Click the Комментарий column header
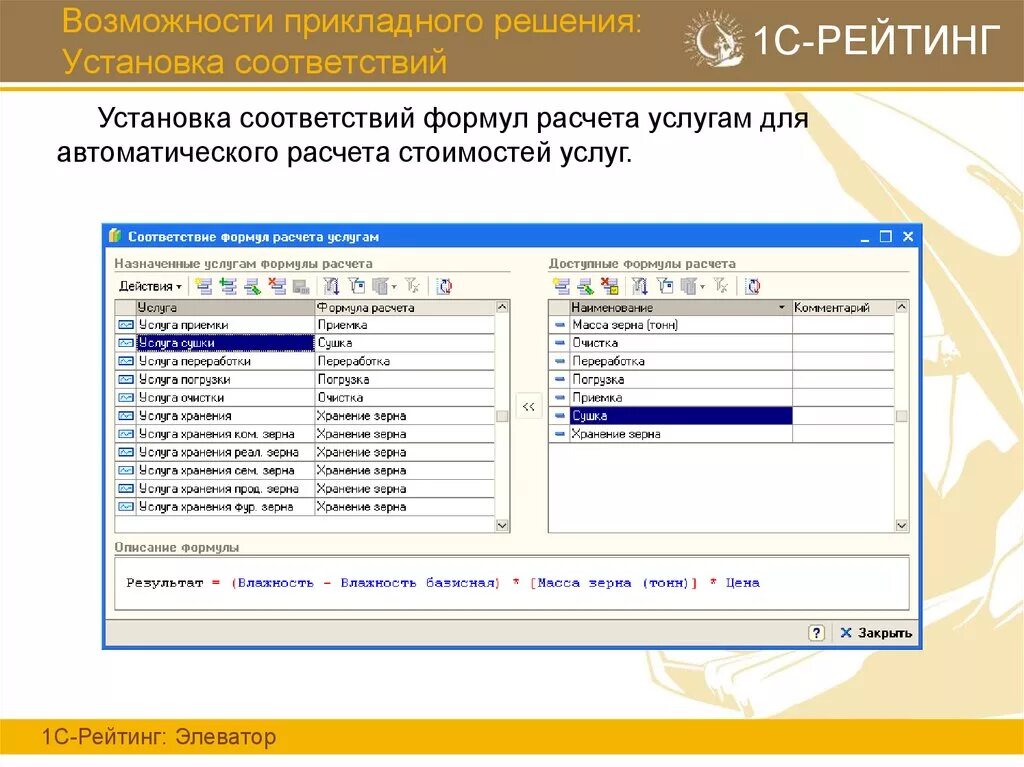1024x767 pixels. tap(842, 307)
